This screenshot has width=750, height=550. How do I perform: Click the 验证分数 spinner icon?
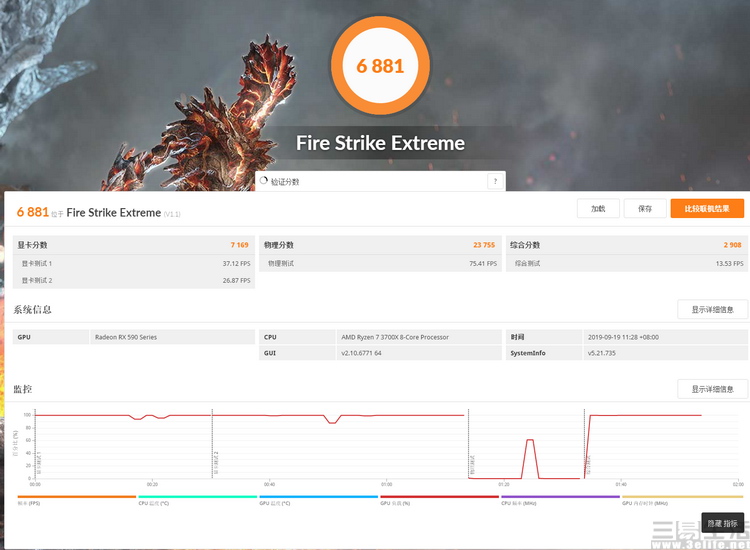pyautogui.click(x=264, y=181)
